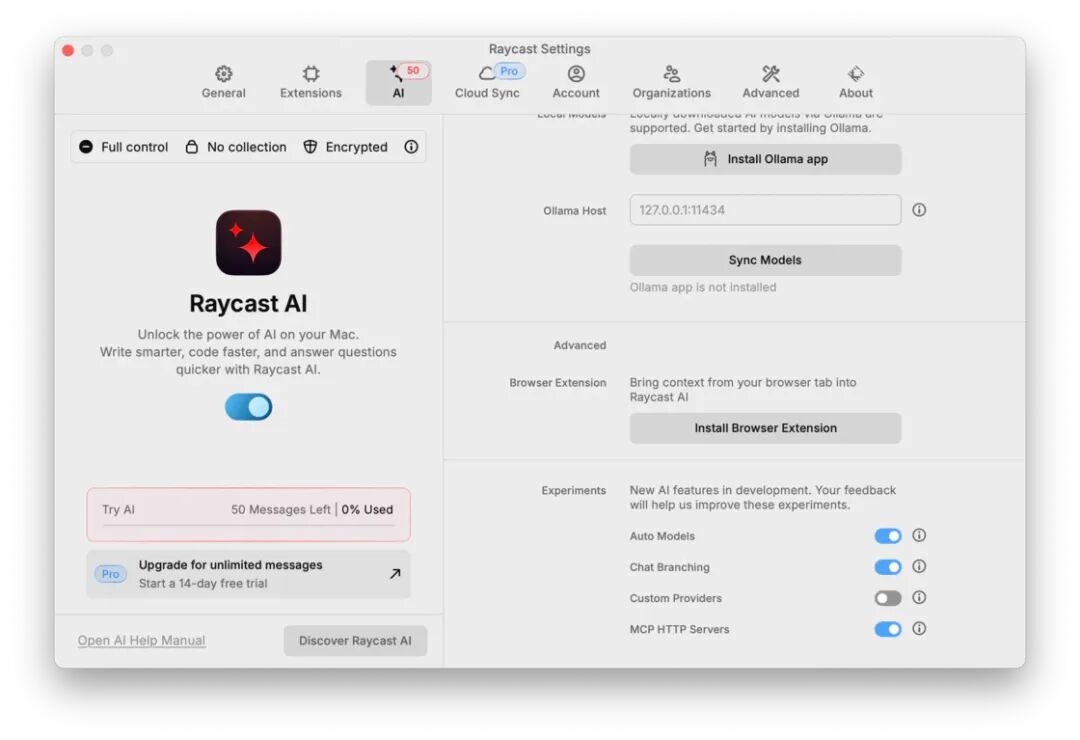Click the Try AI messages usage bar
1080x740 pixels.
pos(249,515)
